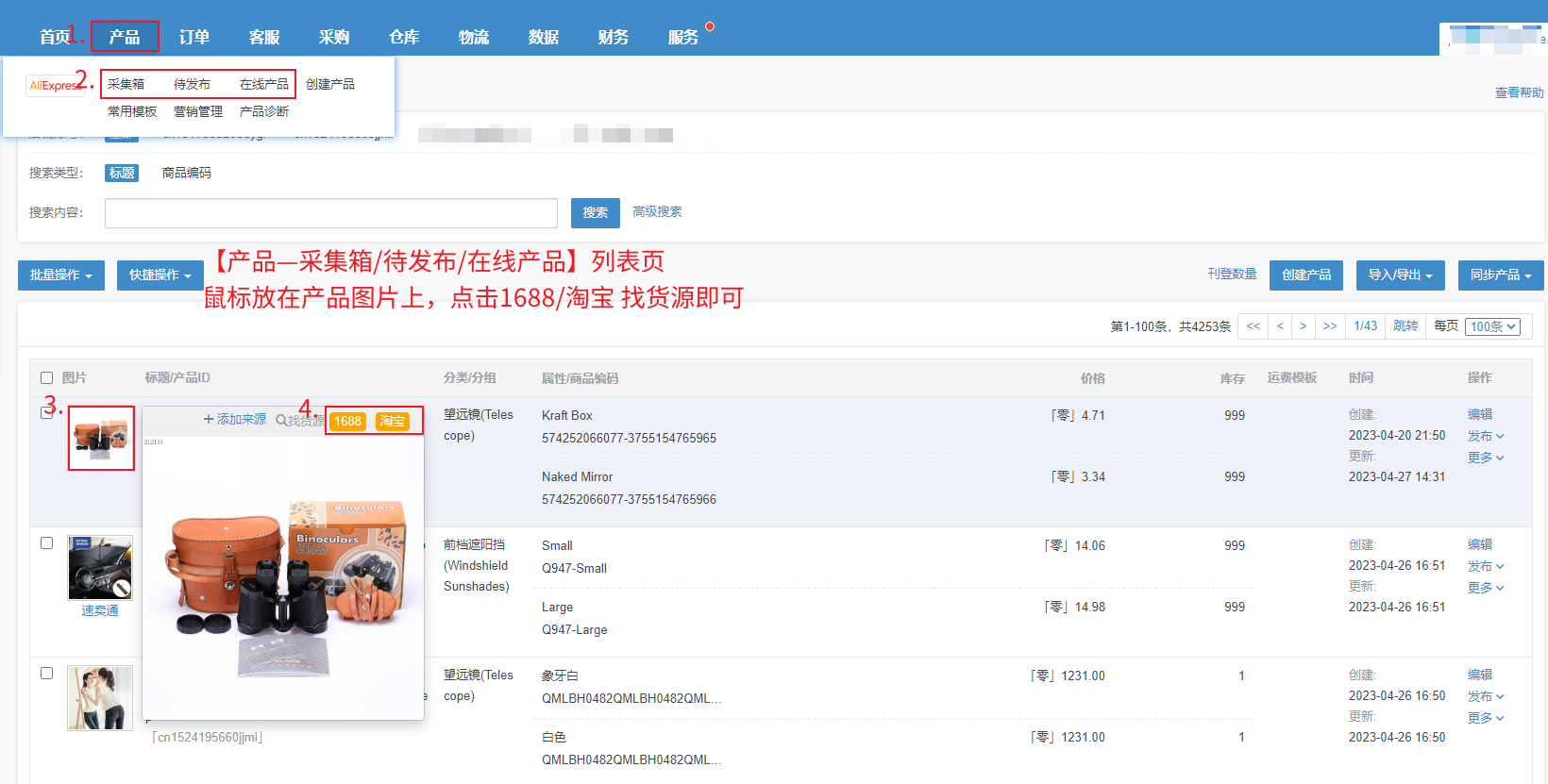Open the 导入/导出 dropdown
This screenshot has width=1548, height=784.
[x=1401, y=275]
